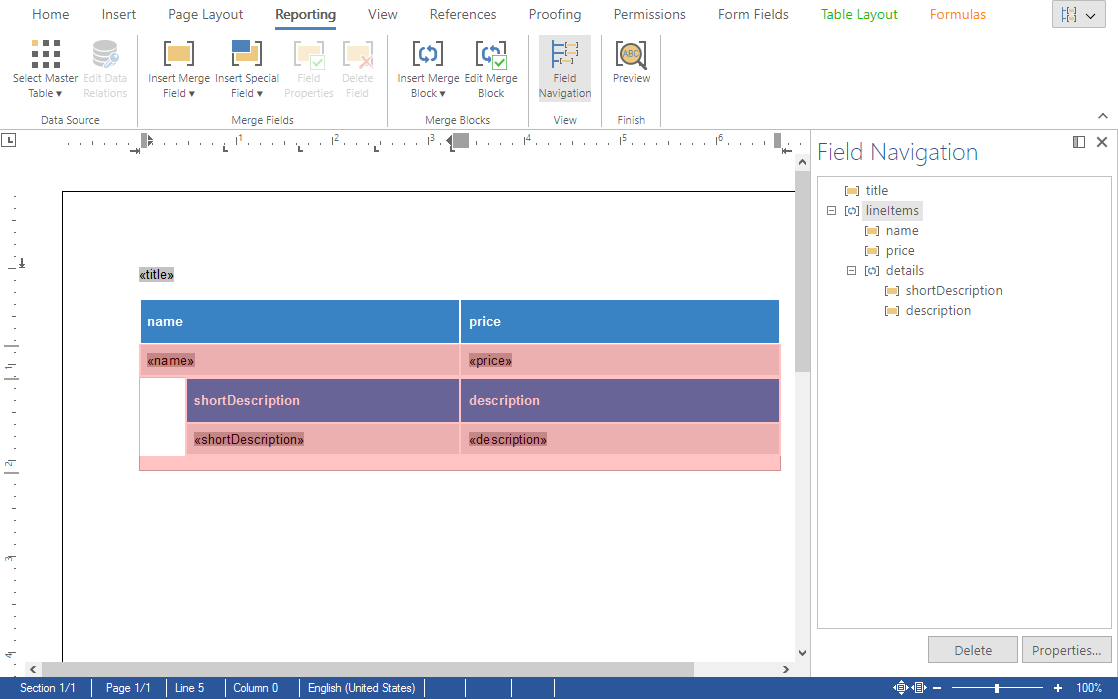Click field icon beside shortDescription
The width and height of the screenshot is (1118, 699).
point(891,290)
